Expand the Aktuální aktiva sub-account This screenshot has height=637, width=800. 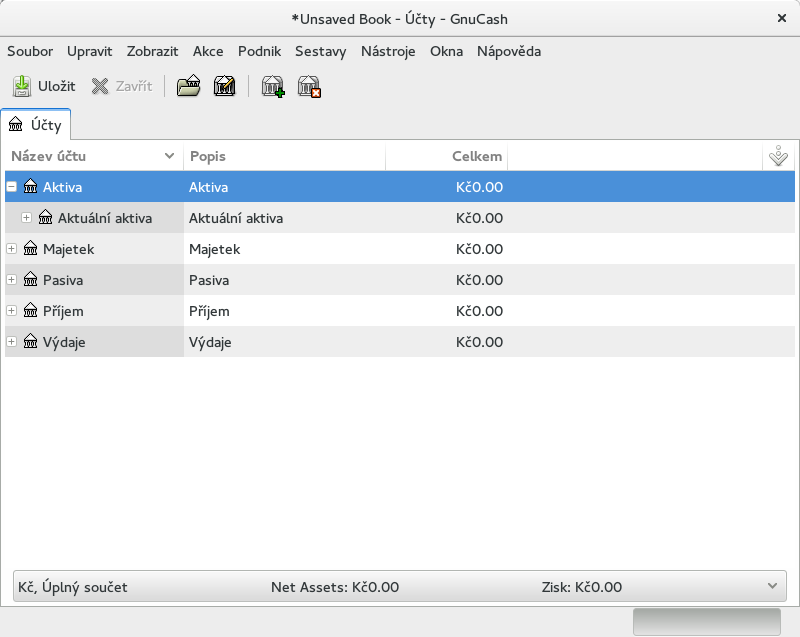pyautogui.click(x=27, y=218)
